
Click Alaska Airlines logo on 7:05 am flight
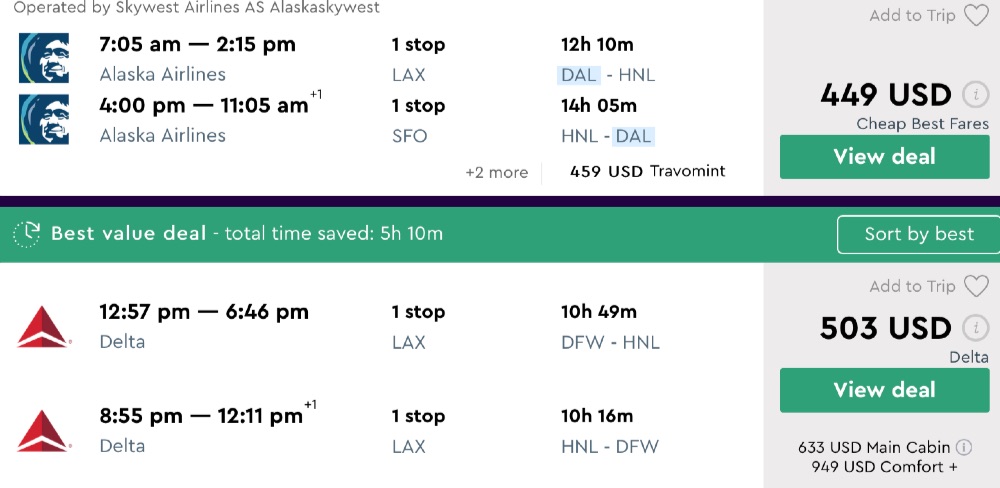pos(44,58)
